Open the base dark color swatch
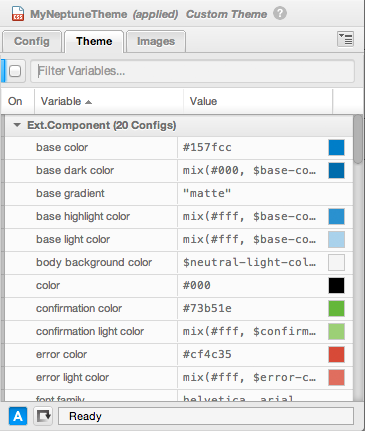The image size is (365, 431). (x=336, y=171)
